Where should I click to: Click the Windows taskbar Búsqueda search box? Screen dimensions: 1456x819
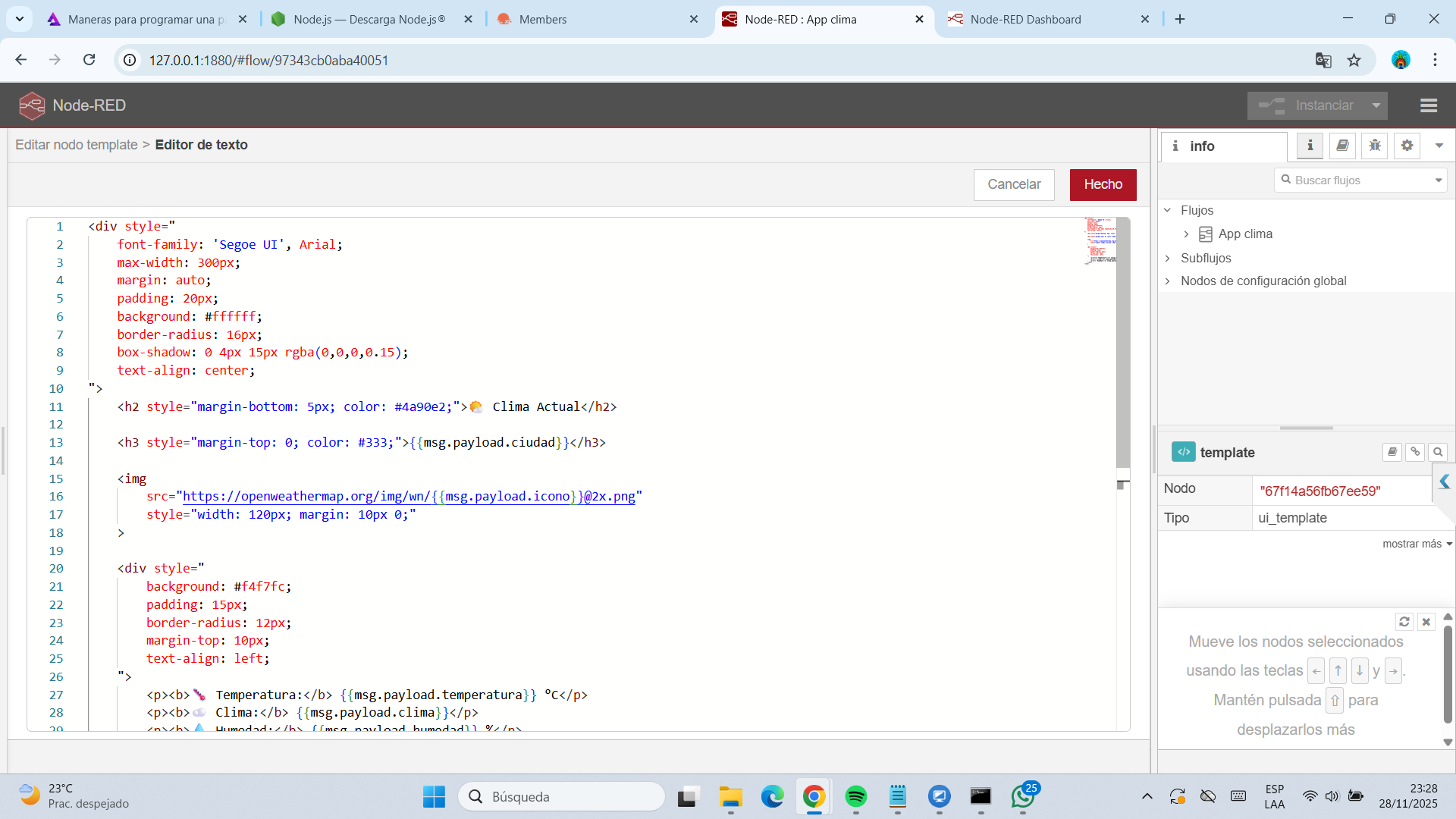pos(562,796)
